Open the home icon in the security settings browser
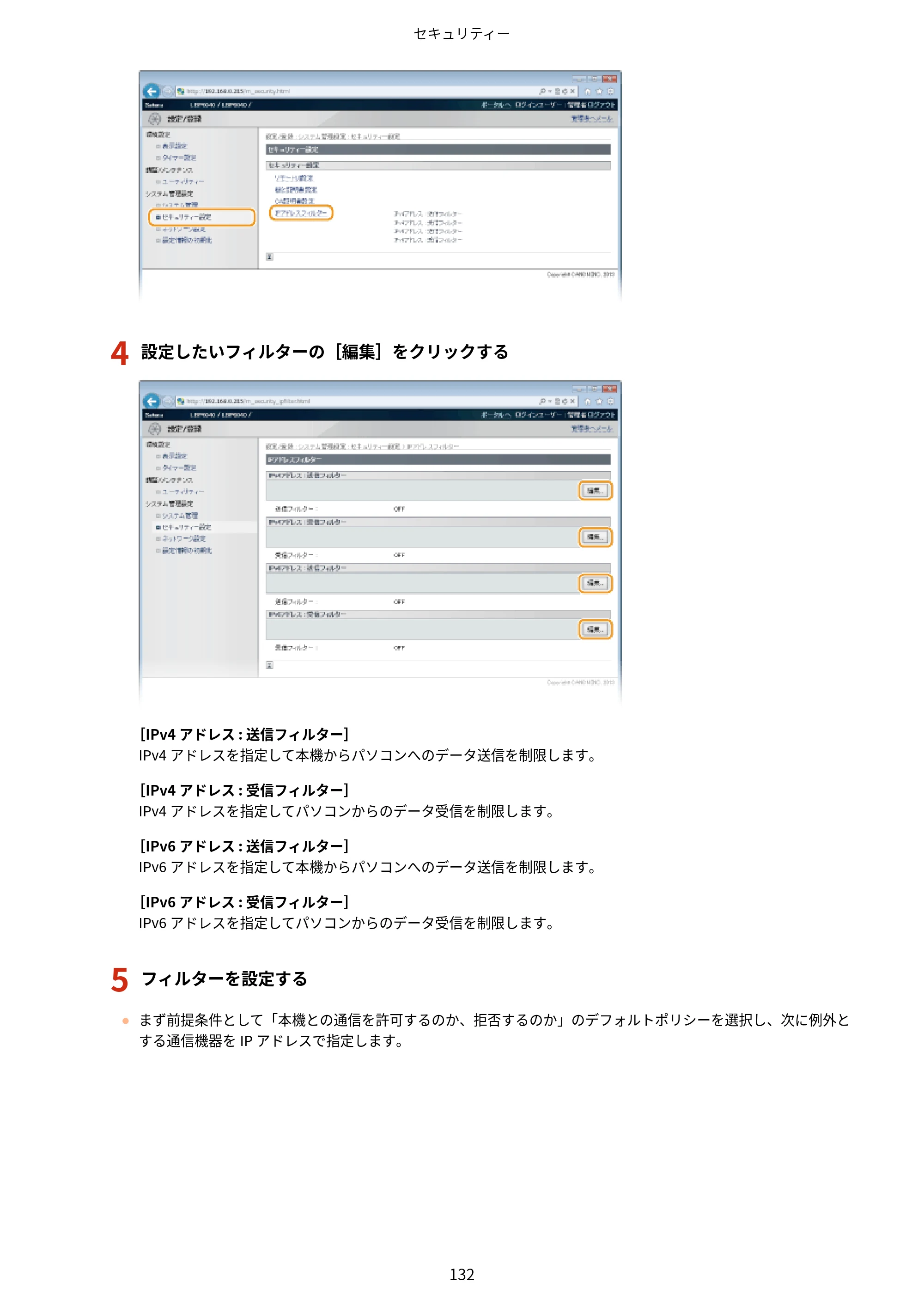 (588, 91)
